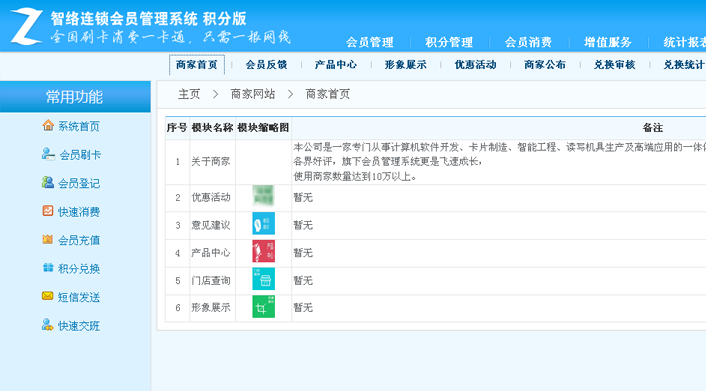
Task: Click the gift icon beside 积分兑换
Action: (48, 268)
